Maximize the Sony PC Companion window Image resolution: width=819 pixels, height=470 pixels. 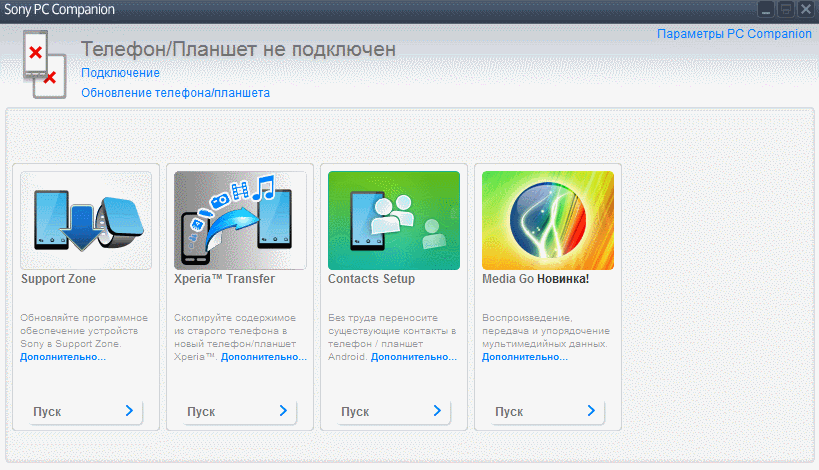[x=786, y=9]
